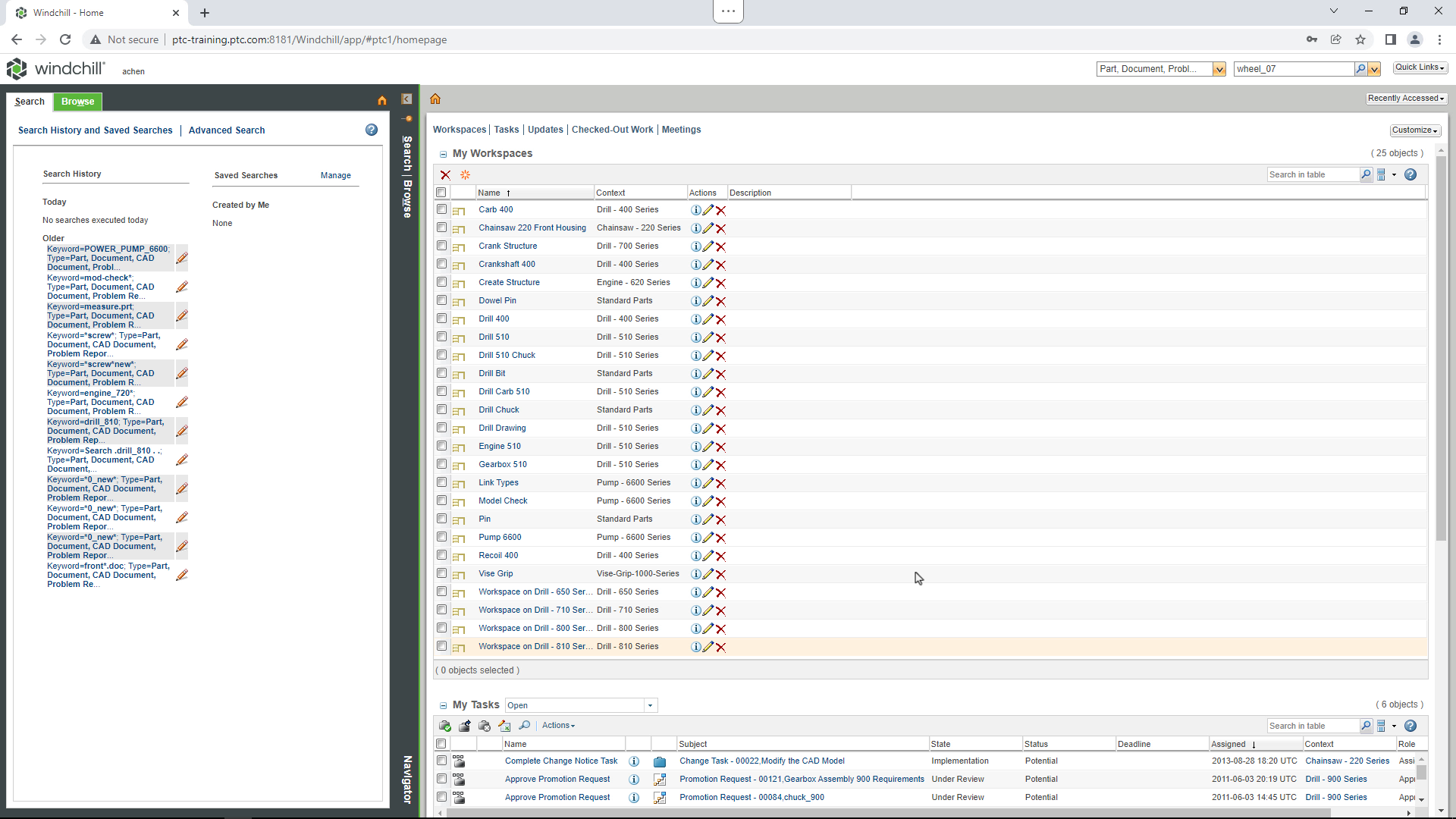
Task: Check the Complete Change Notice Task checkbox
Action: (441, 760)
